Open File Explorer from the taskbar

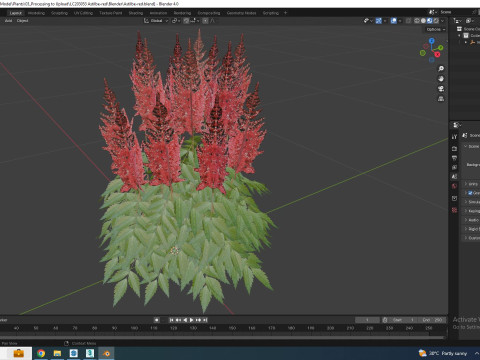click(57, 353)
